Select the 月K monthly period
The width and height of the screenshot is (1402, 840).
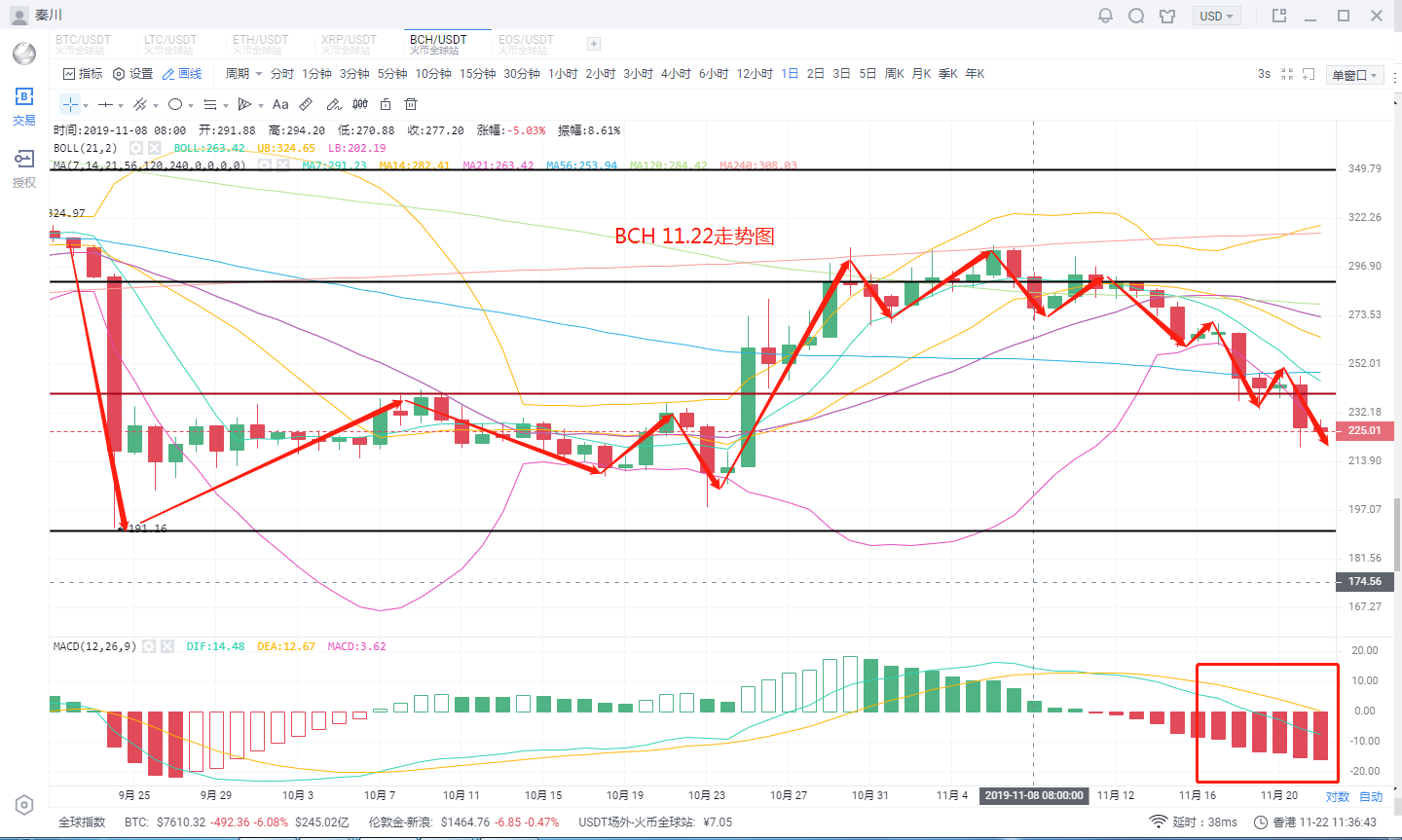921,74
